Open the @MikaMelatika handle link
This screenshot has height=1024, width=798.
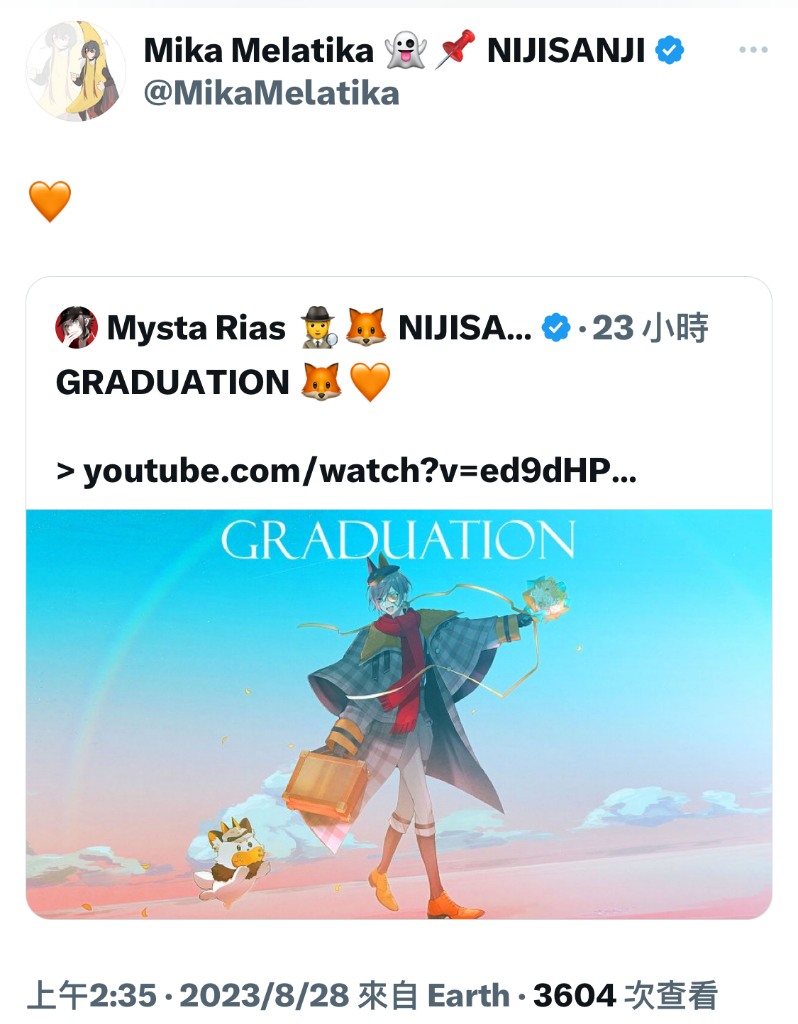pos(271,93)
